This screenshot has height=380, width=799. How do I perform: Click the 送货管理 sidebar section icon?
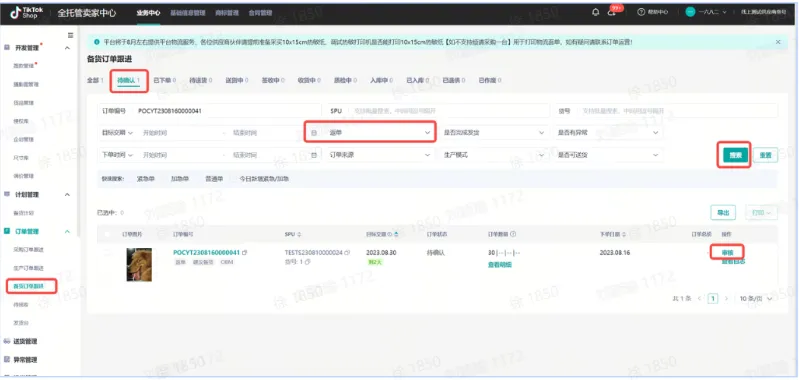(7, 341)
